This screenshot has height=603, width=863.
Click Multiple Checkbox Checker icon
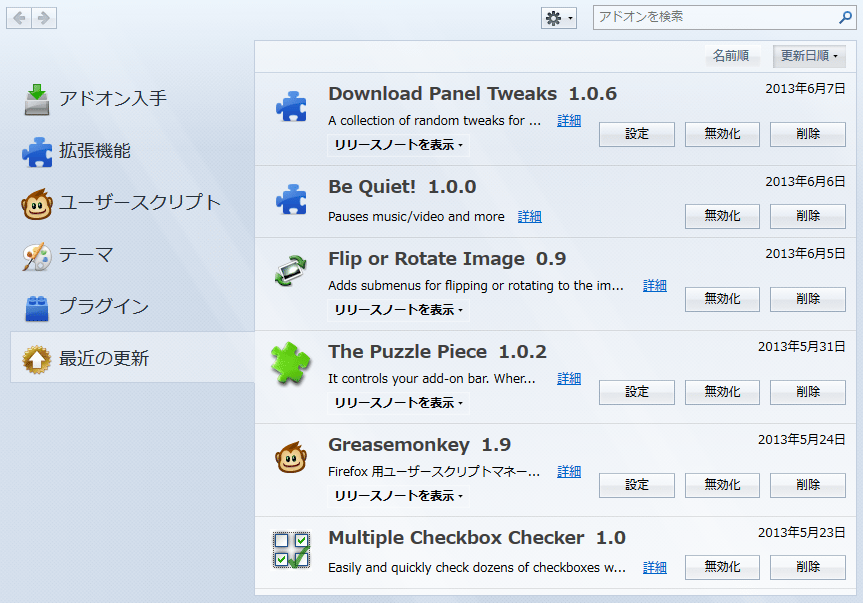click(x=291, y=550)
